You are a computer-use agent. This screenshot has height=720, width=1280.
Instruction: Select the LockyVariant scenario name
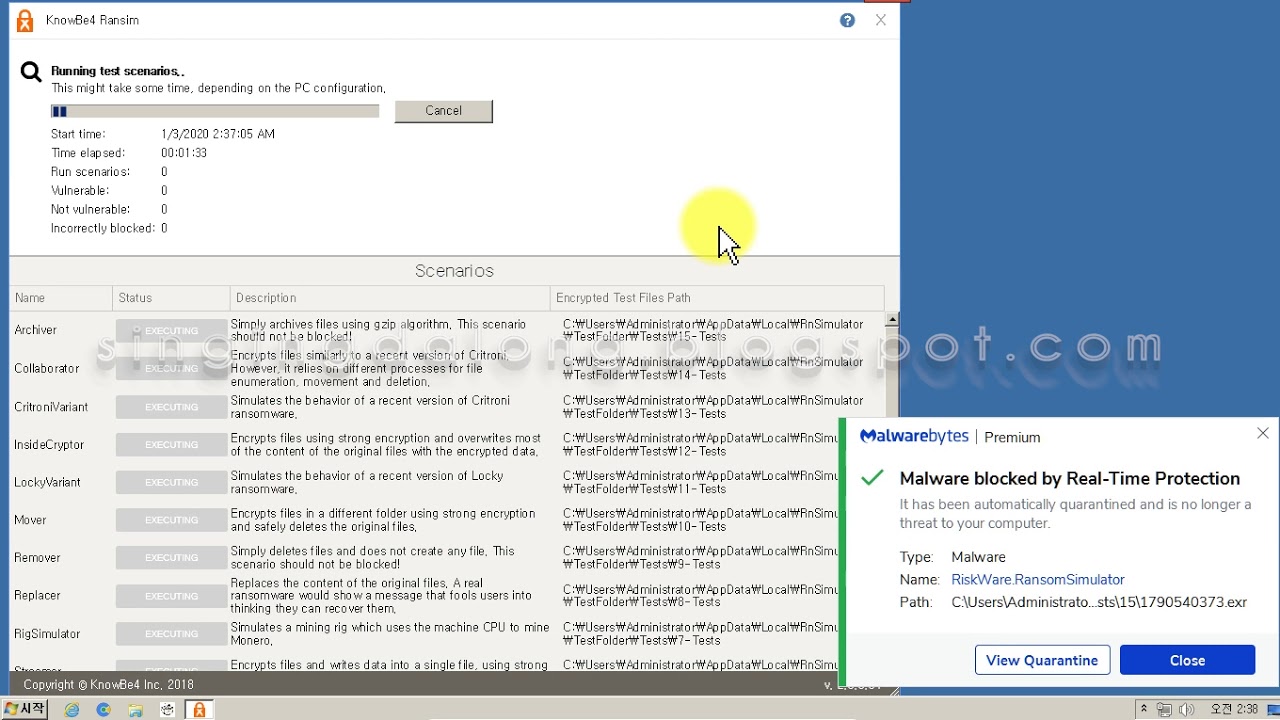(x=47, y=482)
